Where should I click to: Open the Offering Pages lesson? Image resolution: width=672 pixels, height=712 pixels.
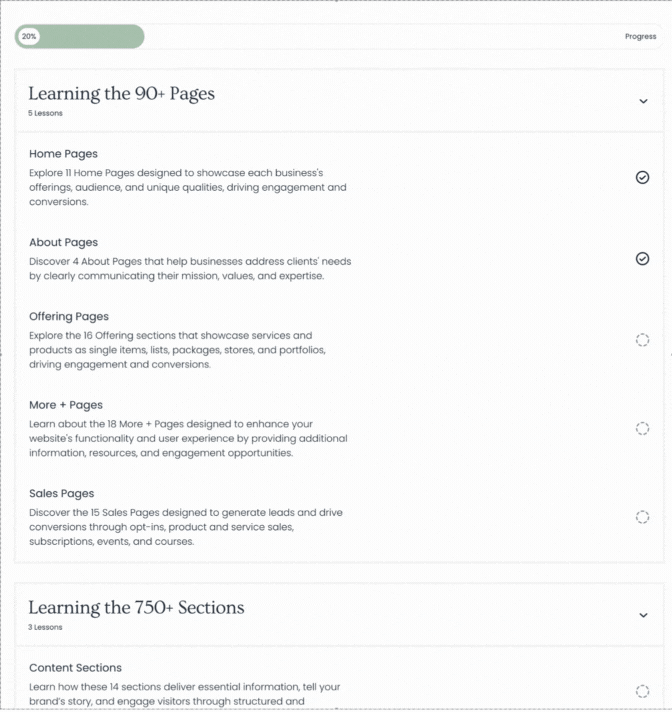[x=69, y=316]
